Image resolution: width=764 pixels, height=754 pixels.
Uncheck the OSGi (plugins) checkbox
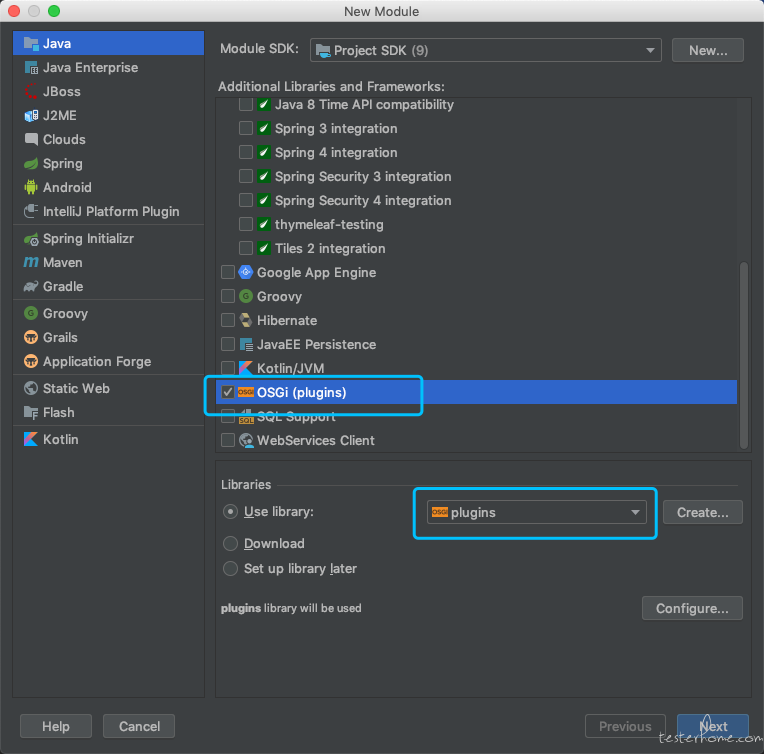228,392
